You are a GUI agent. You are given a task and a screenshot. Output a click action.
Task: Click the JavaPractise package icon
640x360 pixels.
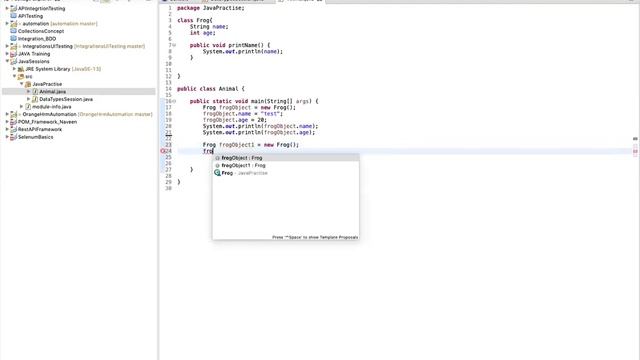tap(28, 84)
